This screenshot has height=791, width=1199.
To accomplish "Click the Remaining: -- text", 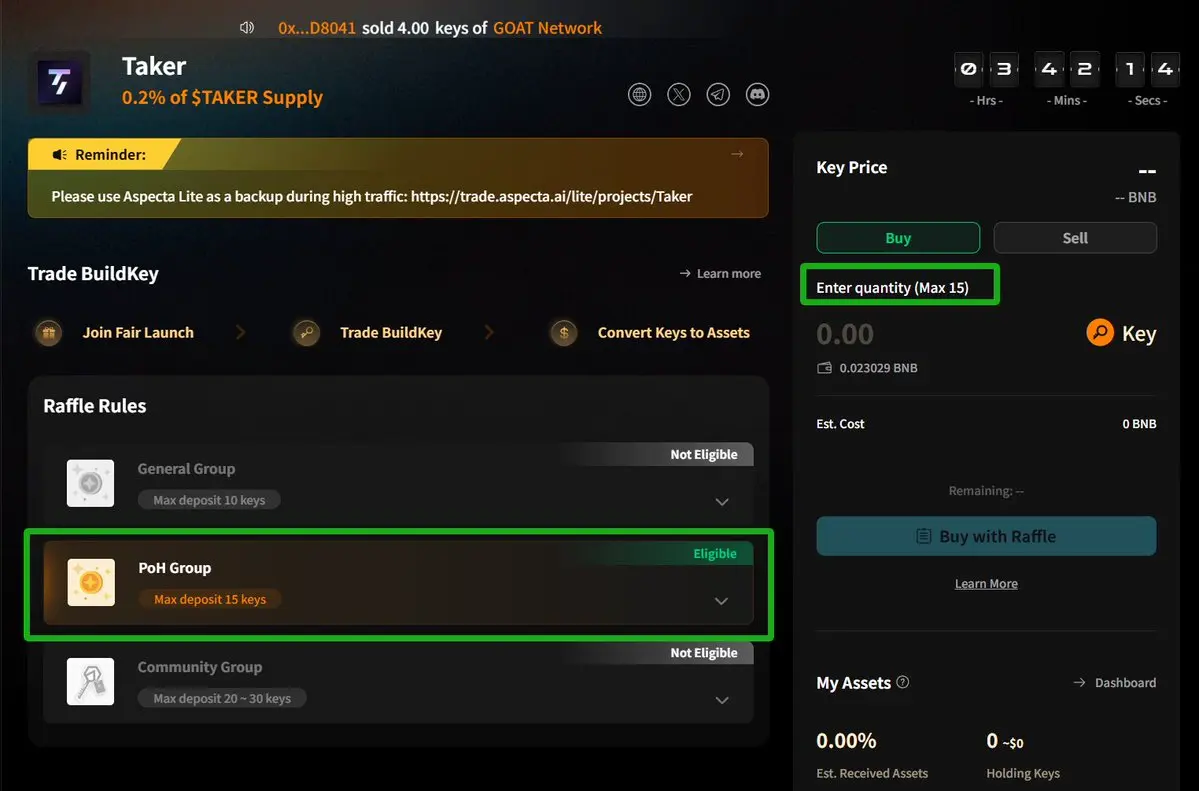I will pyautogui.click(x=986, y=491).
